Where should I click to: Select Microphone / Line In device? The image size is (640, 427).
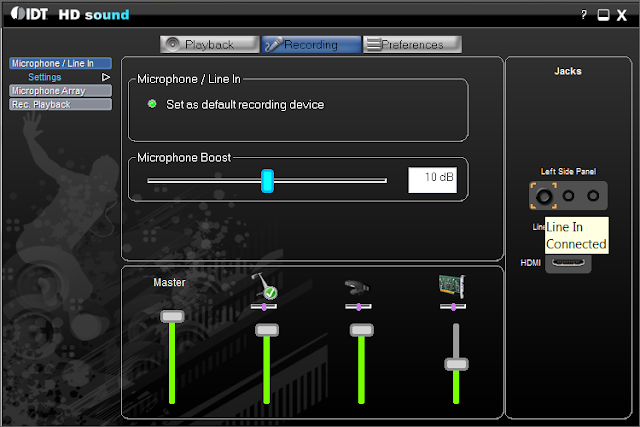pyautogui.click(x=60, y=63)
